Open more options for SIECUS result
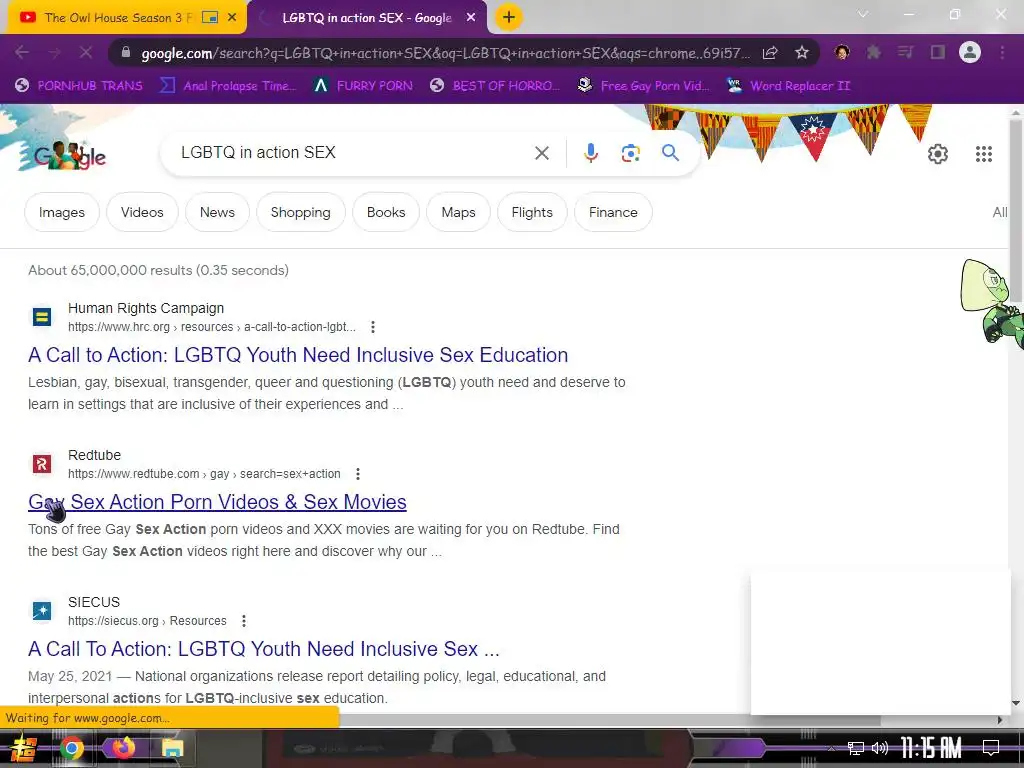 (x=244, y=620)
